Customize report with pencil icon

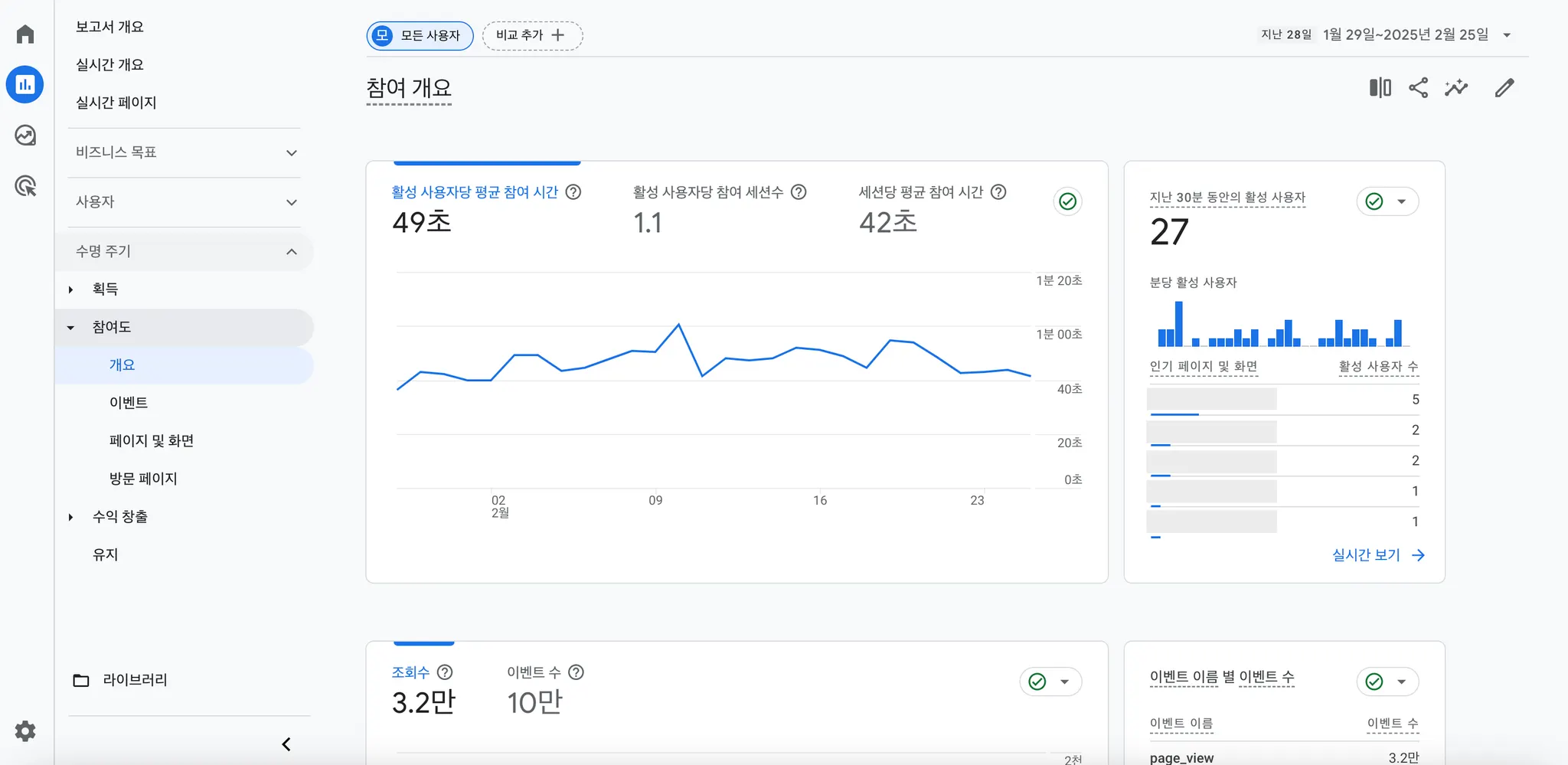1504,88
